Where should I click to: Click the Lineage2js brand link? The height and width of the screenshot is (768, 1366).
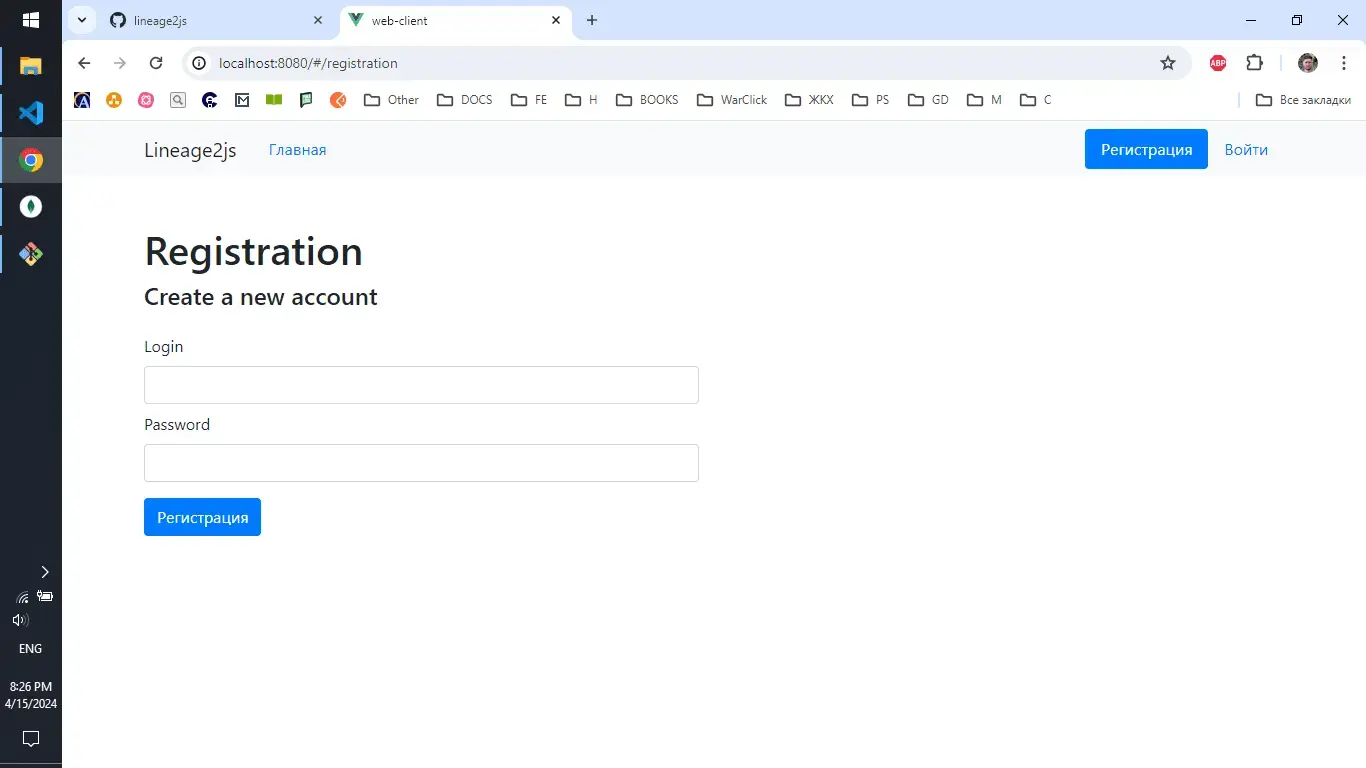pyautogui.click(x=190, y=150)
